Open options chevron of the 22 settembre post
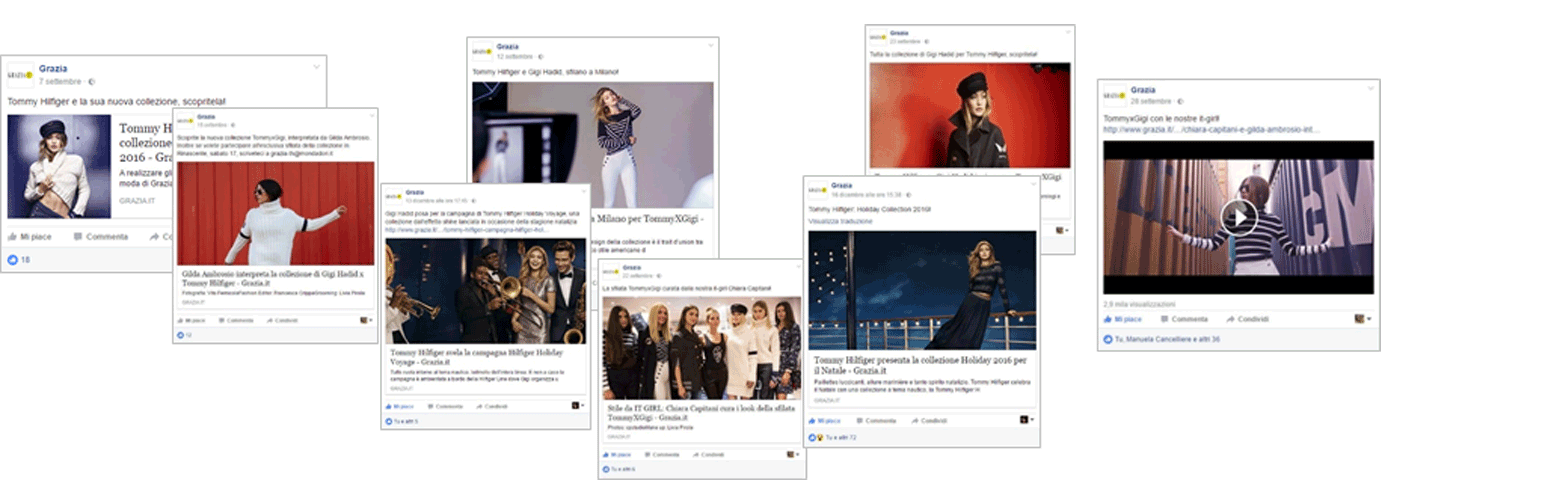 point(797,268)
